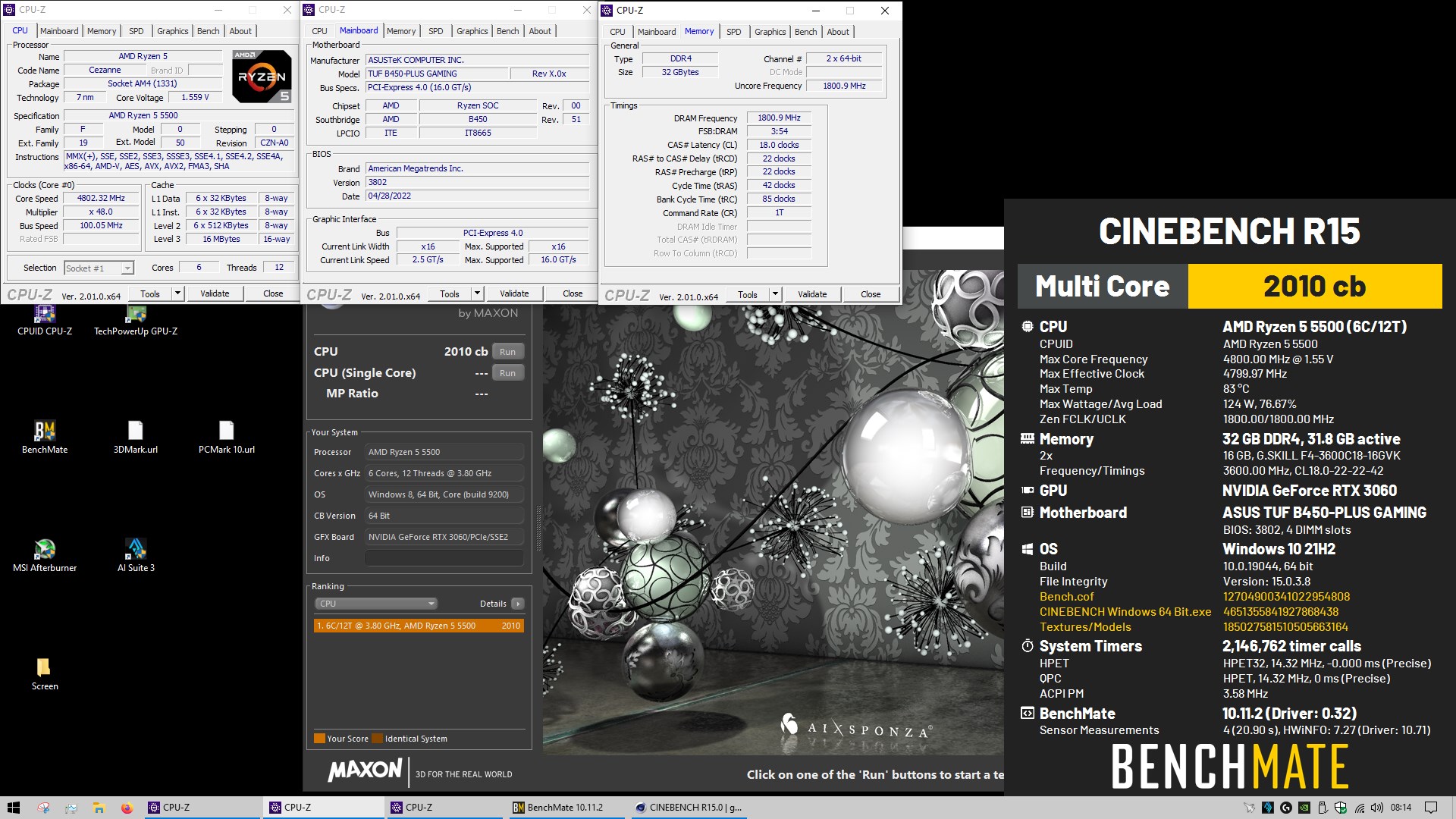Click the Cinebench panel splitter handle
This screenshot has height=819, width=1456.
click(538, 527)
